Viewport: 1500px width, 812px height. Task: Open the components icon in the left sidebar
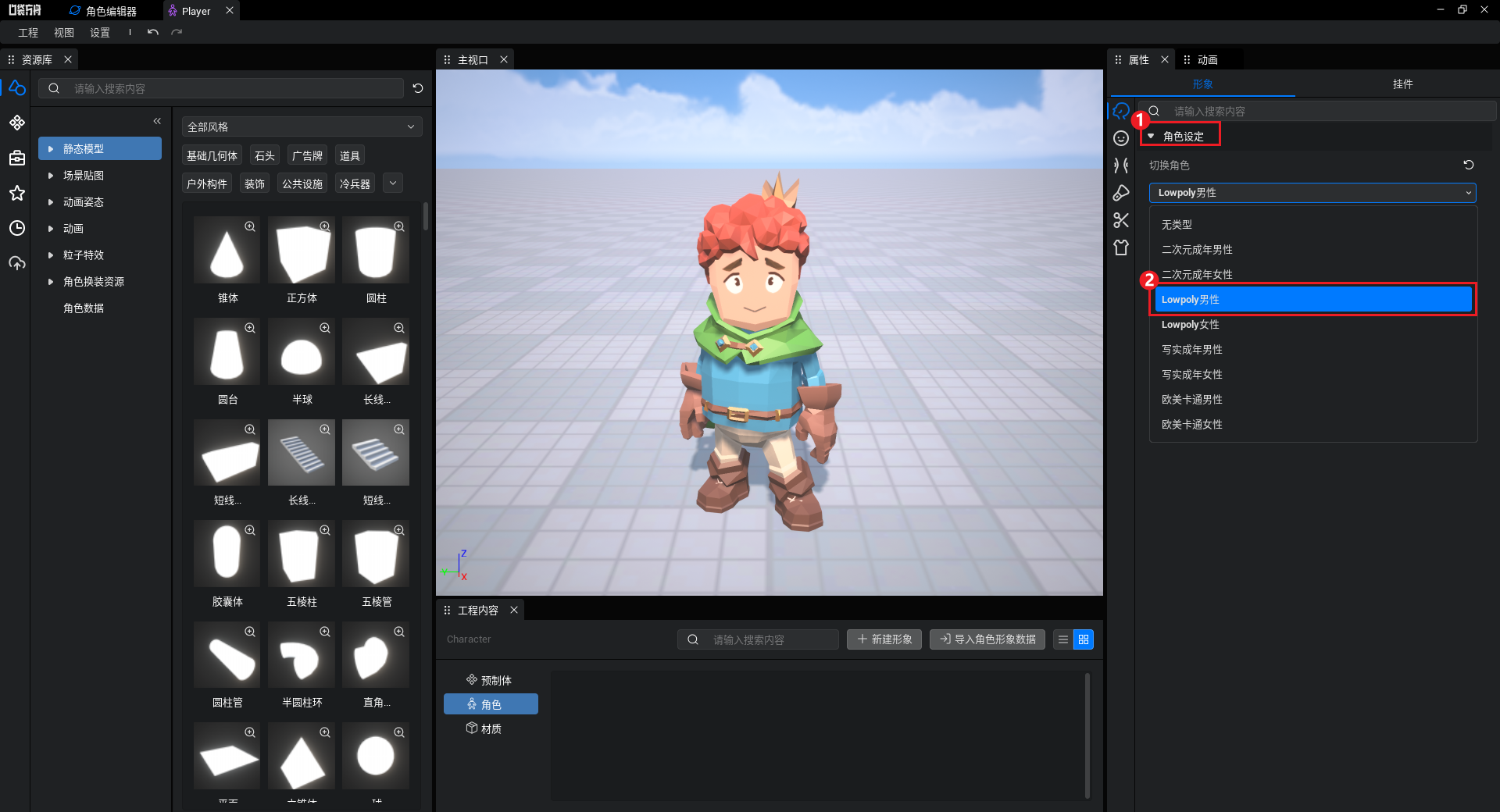tap(17, 123)
